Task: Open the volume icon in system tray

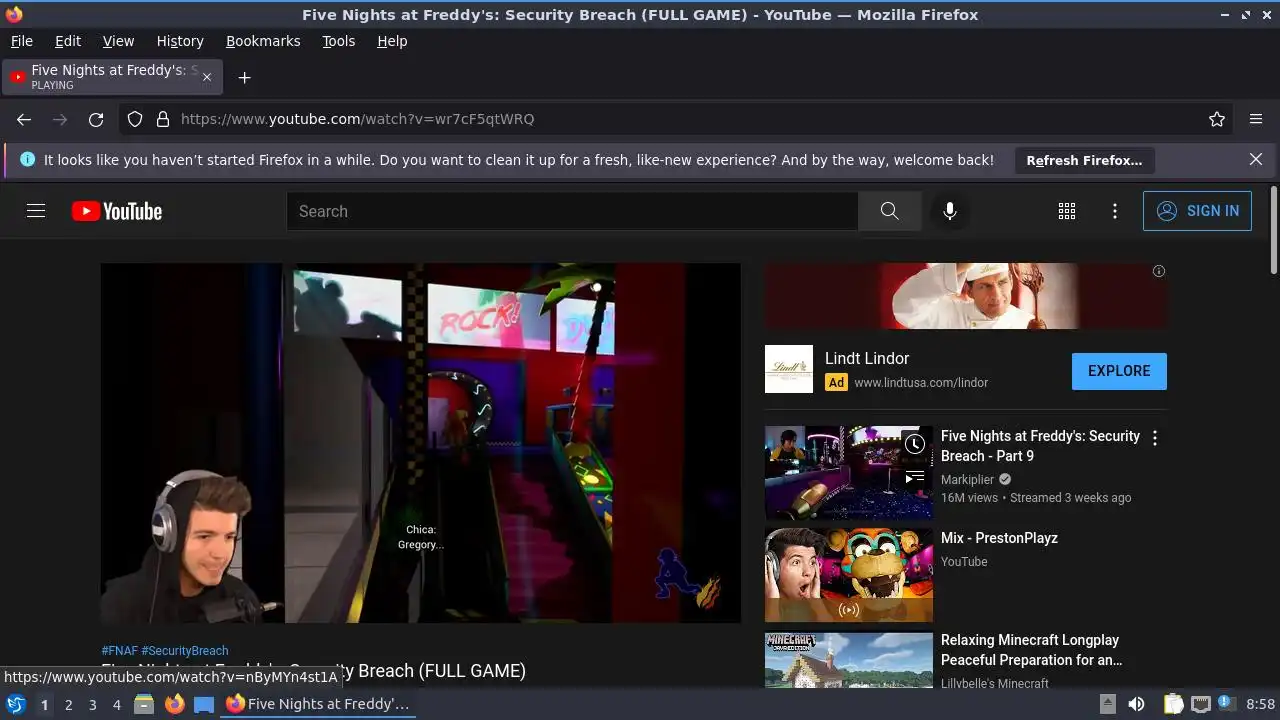Action: (x=1136, y=704)
